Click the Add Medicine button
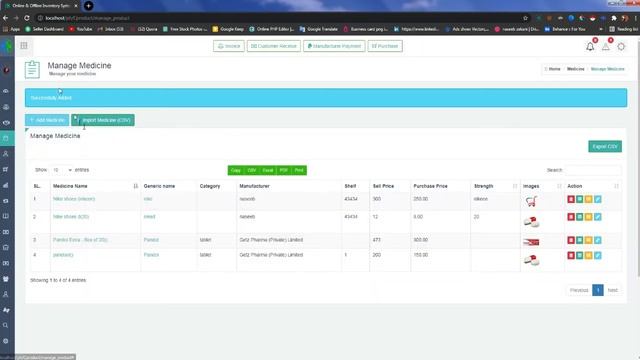640x360 pixels. coord(47,120)
